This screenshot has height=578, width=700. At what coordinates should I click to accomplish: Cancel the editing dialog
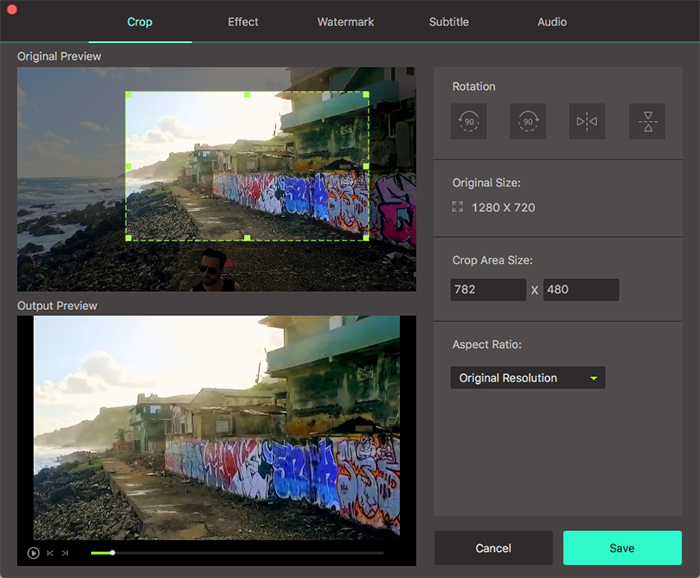pos(493,548)
